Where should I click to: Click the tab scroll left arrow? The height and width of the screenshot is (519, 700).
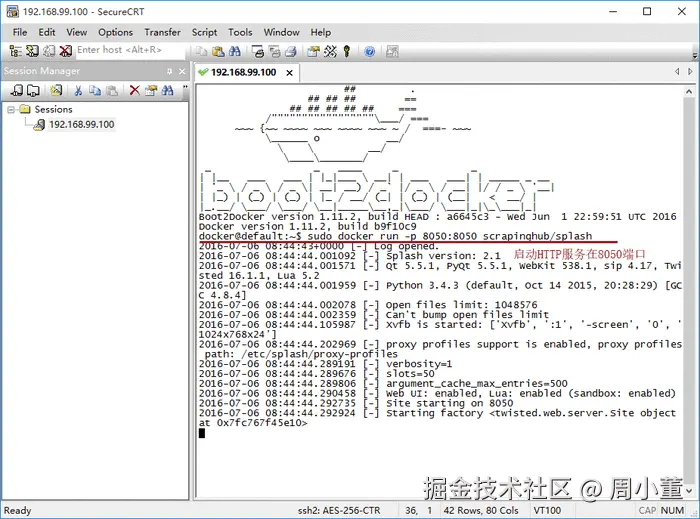tap(677, 71)
